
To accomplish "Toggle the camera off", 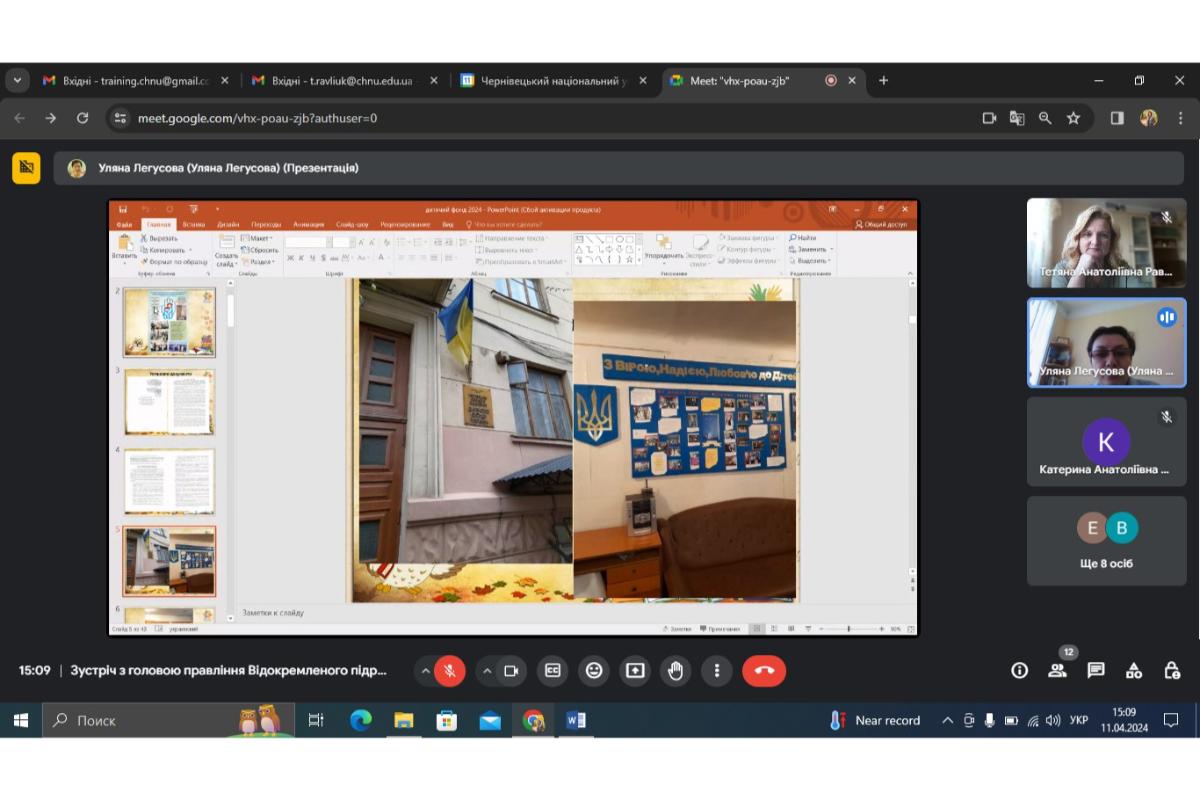I will click(x=511, y=671).
